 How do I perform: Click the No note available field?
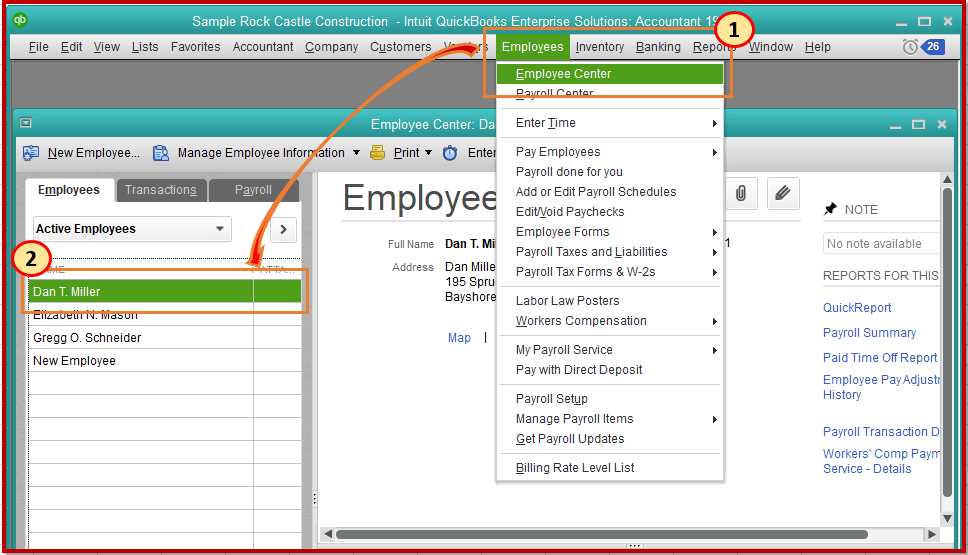[x=882, y=243]
